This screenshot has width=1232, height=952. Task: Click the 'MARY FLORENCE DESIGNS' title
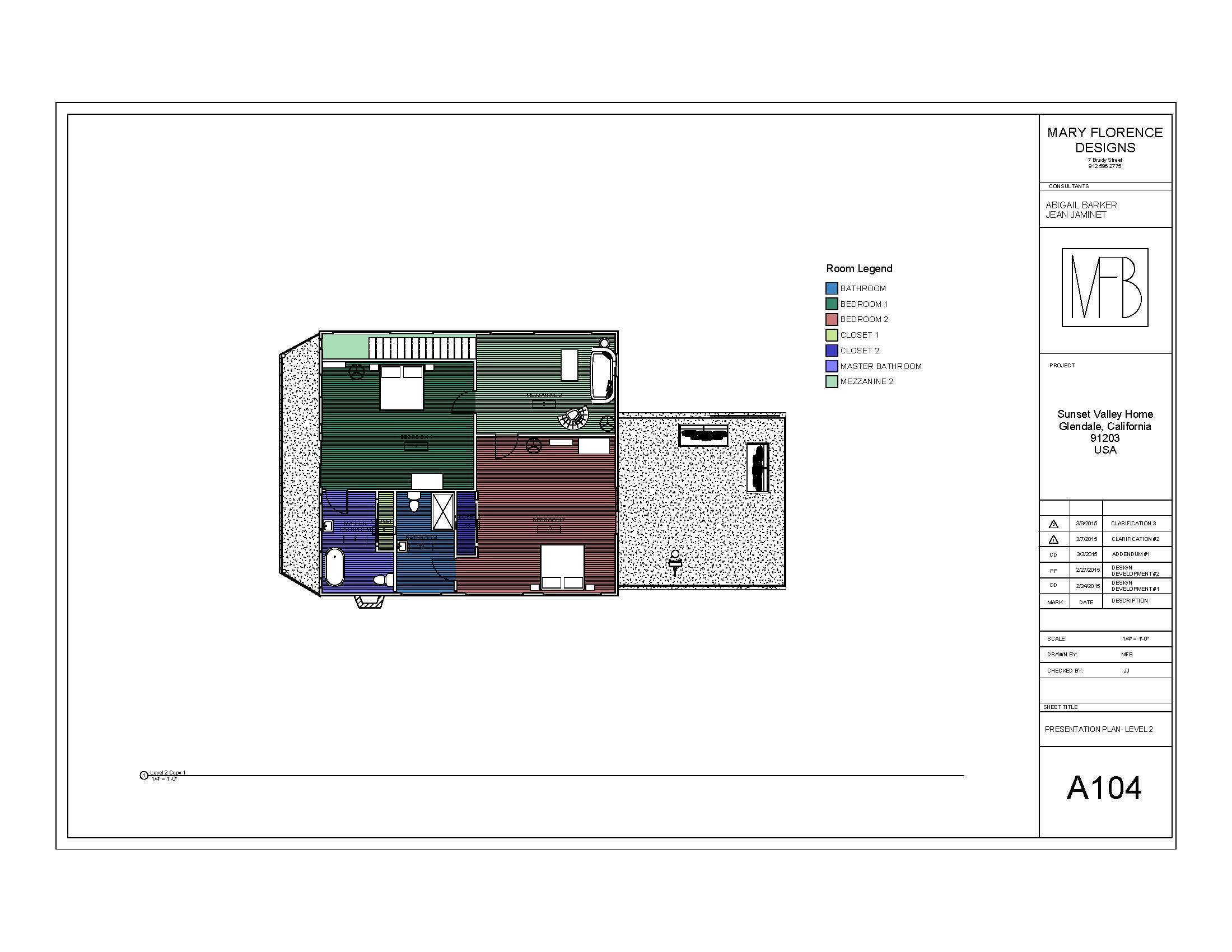click(x=1105, y=140)
